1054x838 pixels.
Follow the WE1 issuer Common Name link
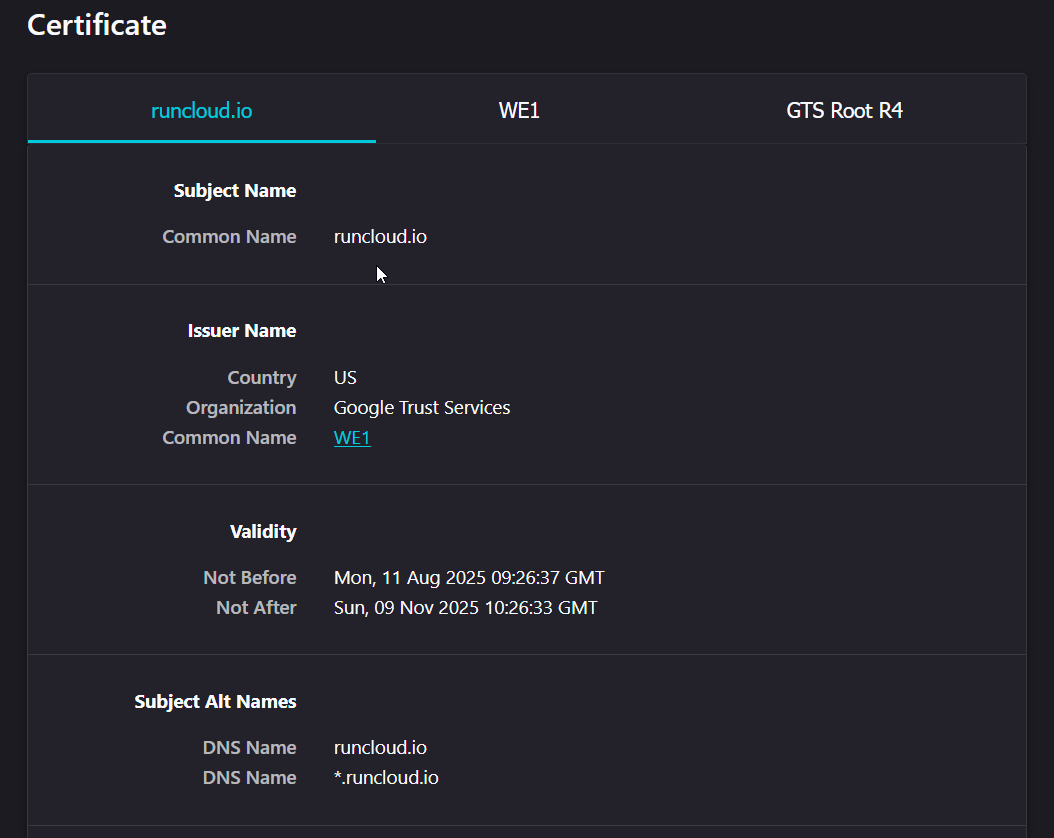[x=352, y=438]
